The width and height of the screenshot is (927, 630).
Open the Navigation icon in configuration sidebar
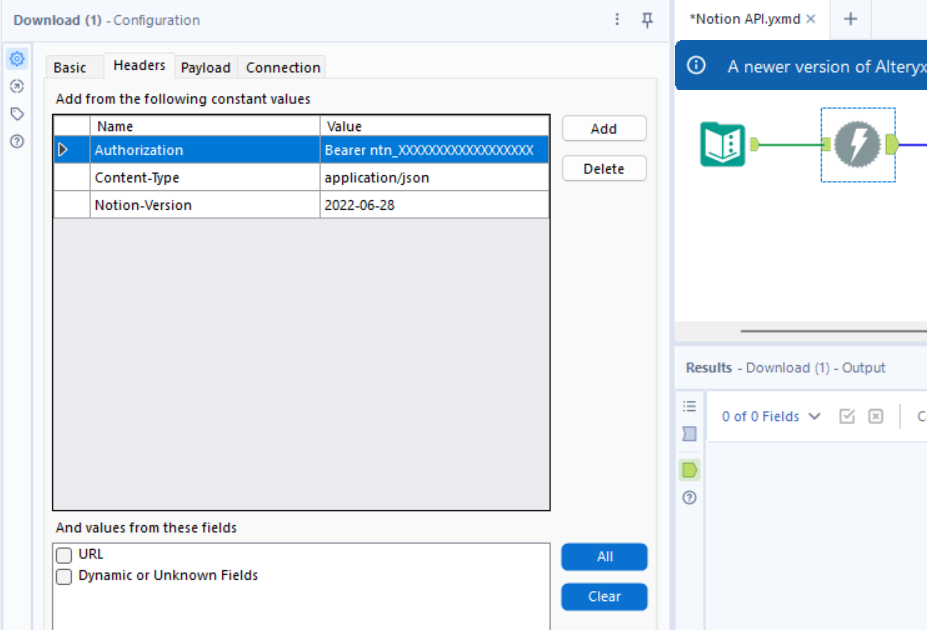click(17, 86)
